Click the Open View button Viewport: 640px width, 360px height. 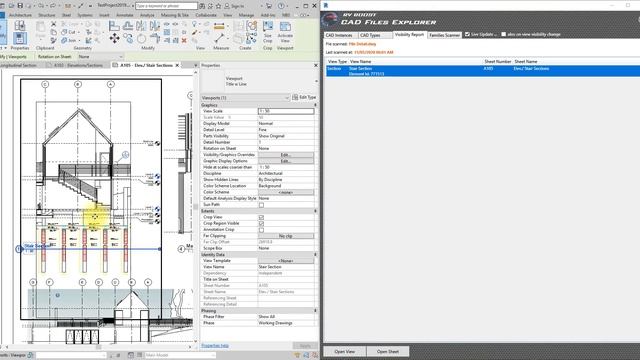click(x=344, y=351)
